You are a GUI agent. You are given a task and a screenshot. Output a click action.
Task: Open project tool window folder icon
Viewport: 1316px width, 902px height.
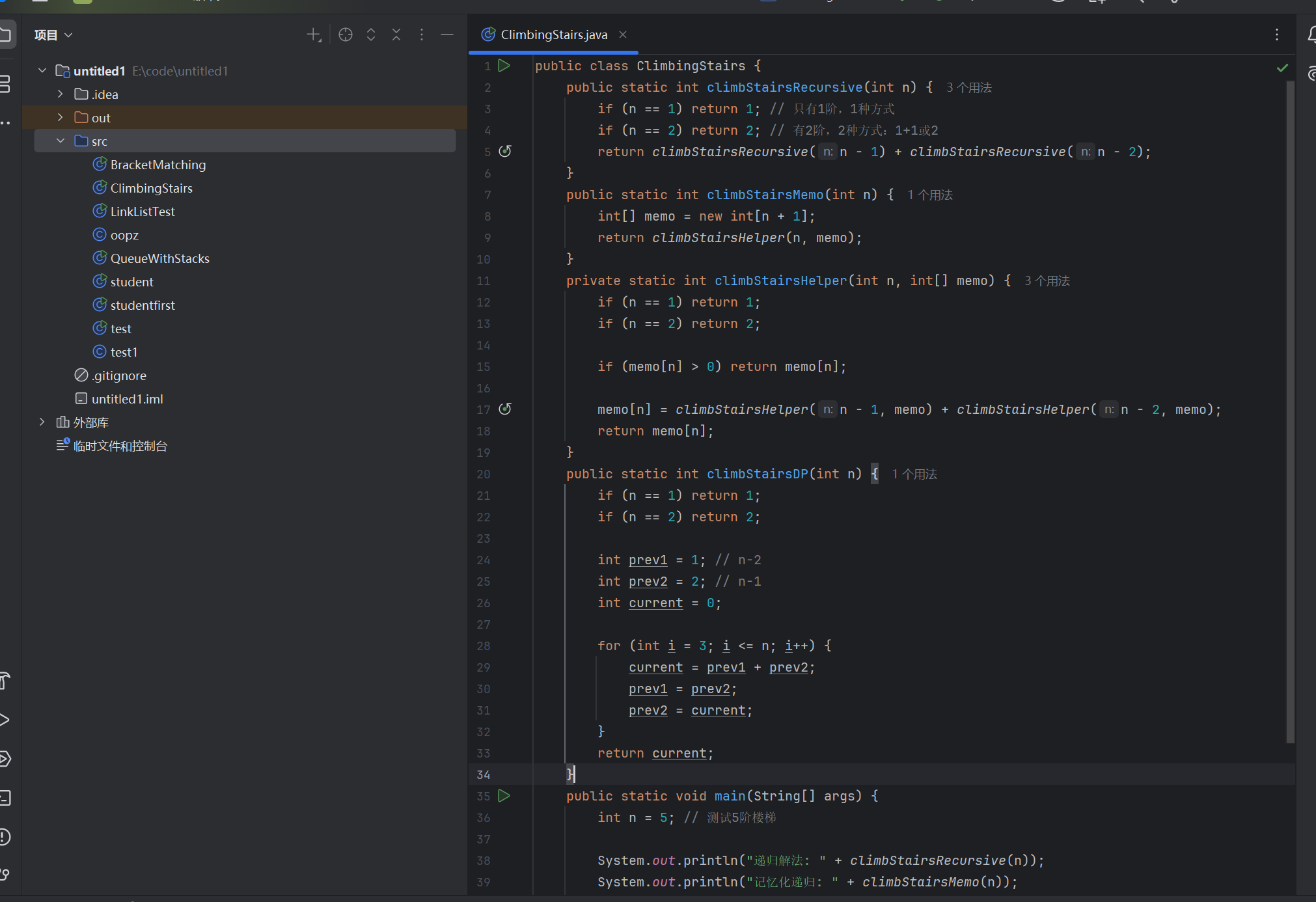pos(7,34)
